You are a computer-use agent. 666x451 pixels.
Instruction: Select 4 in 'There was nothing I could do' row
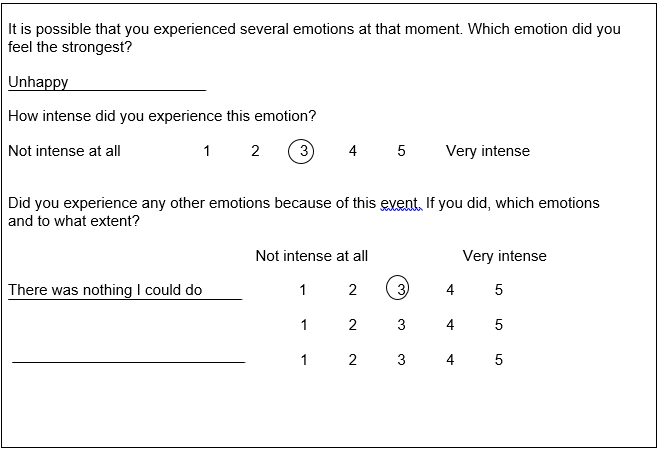(x=450, y=290)
